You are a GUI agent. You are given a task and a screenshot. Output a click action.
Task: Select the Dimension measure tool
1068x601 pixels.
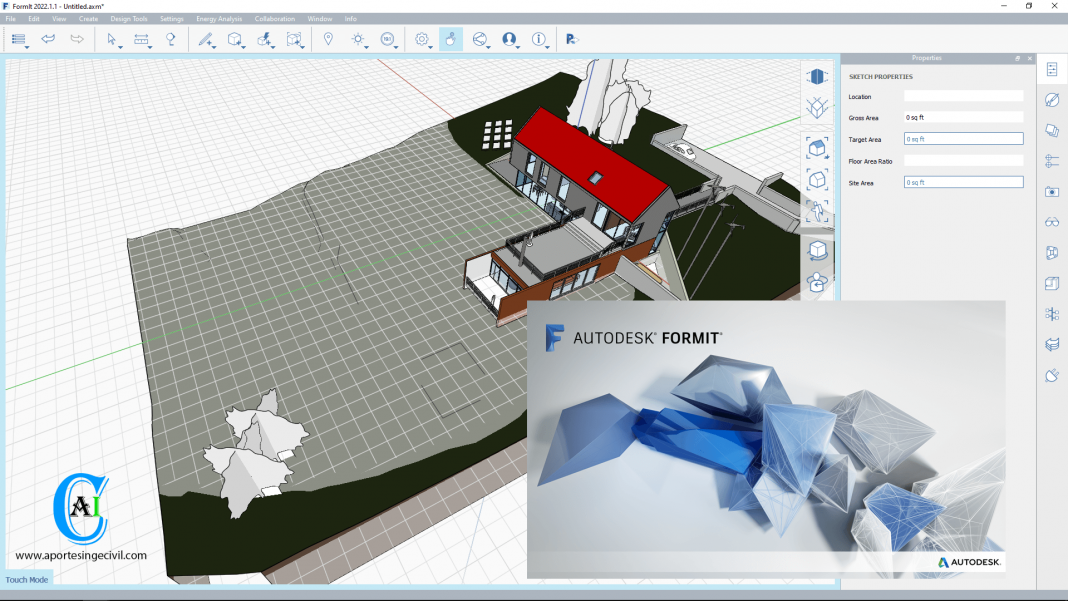point(141,40)
